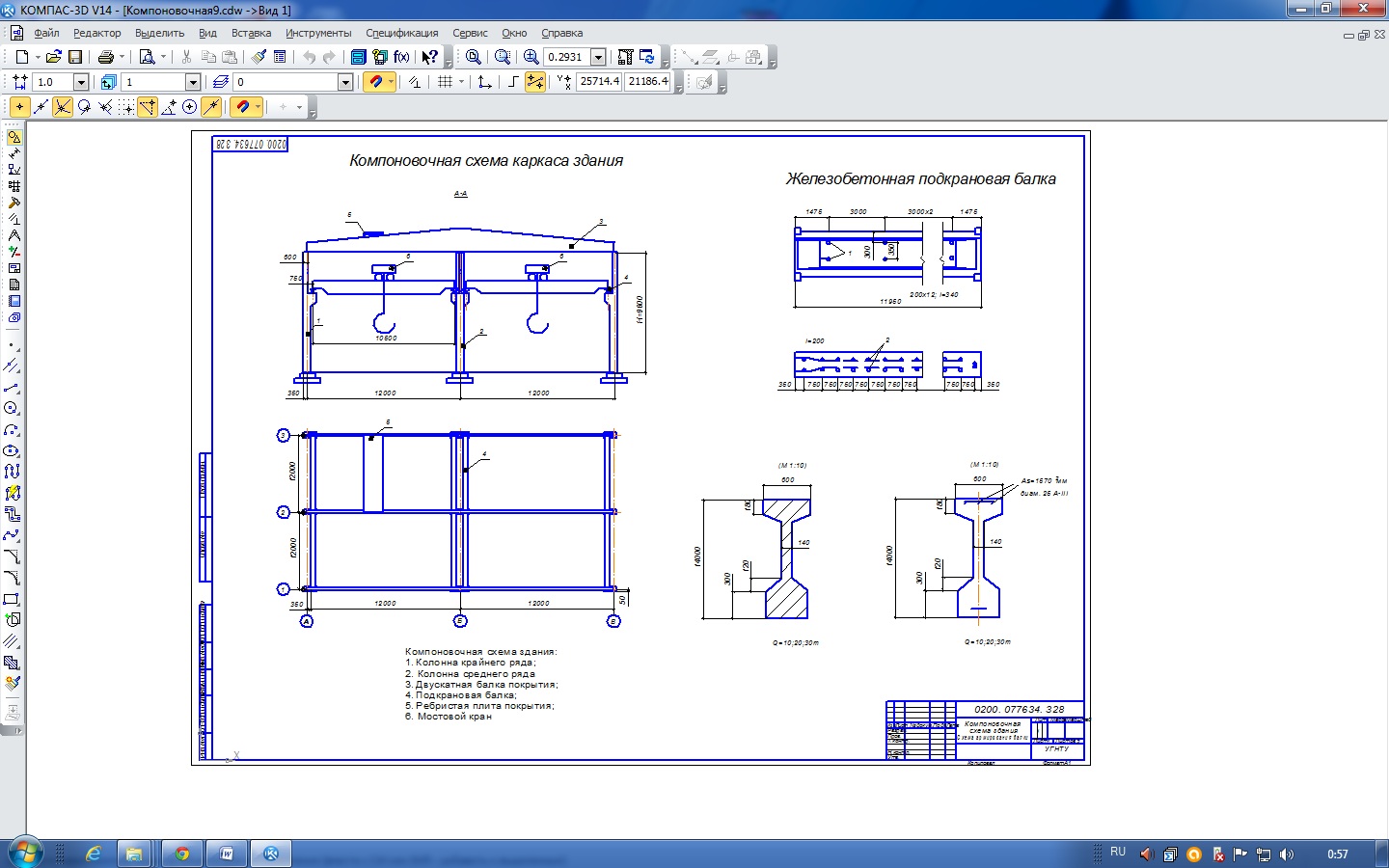Refresh the drawing view with the refresh icon
Viewport: 1389px width, 868px height.
click(x=647, y=57)
